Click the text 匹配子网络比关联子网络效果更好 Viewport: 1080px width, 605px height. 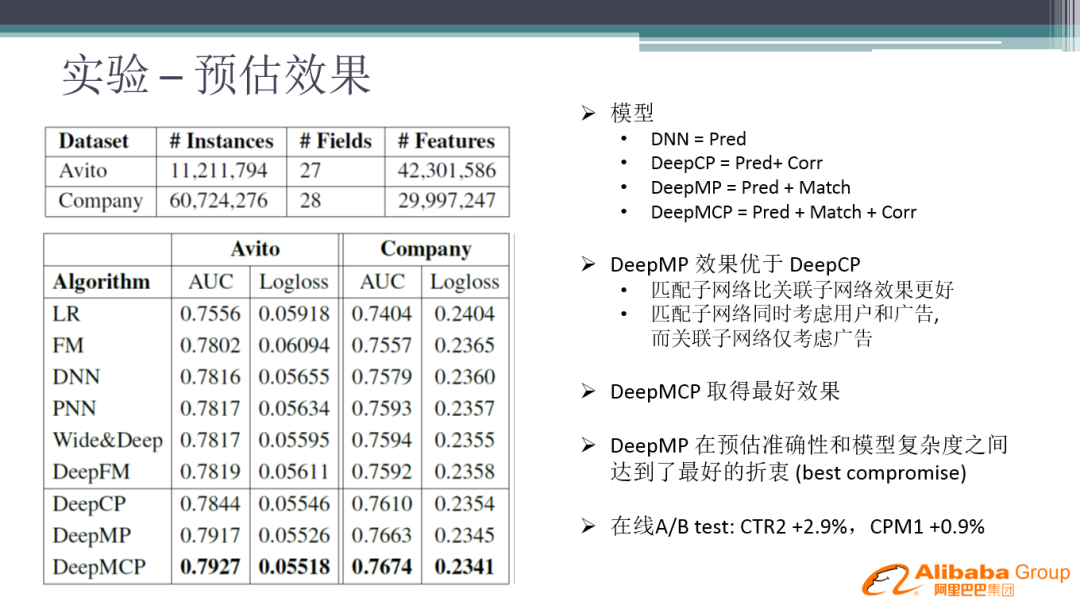pyautogui.click(x=802, y=290)
